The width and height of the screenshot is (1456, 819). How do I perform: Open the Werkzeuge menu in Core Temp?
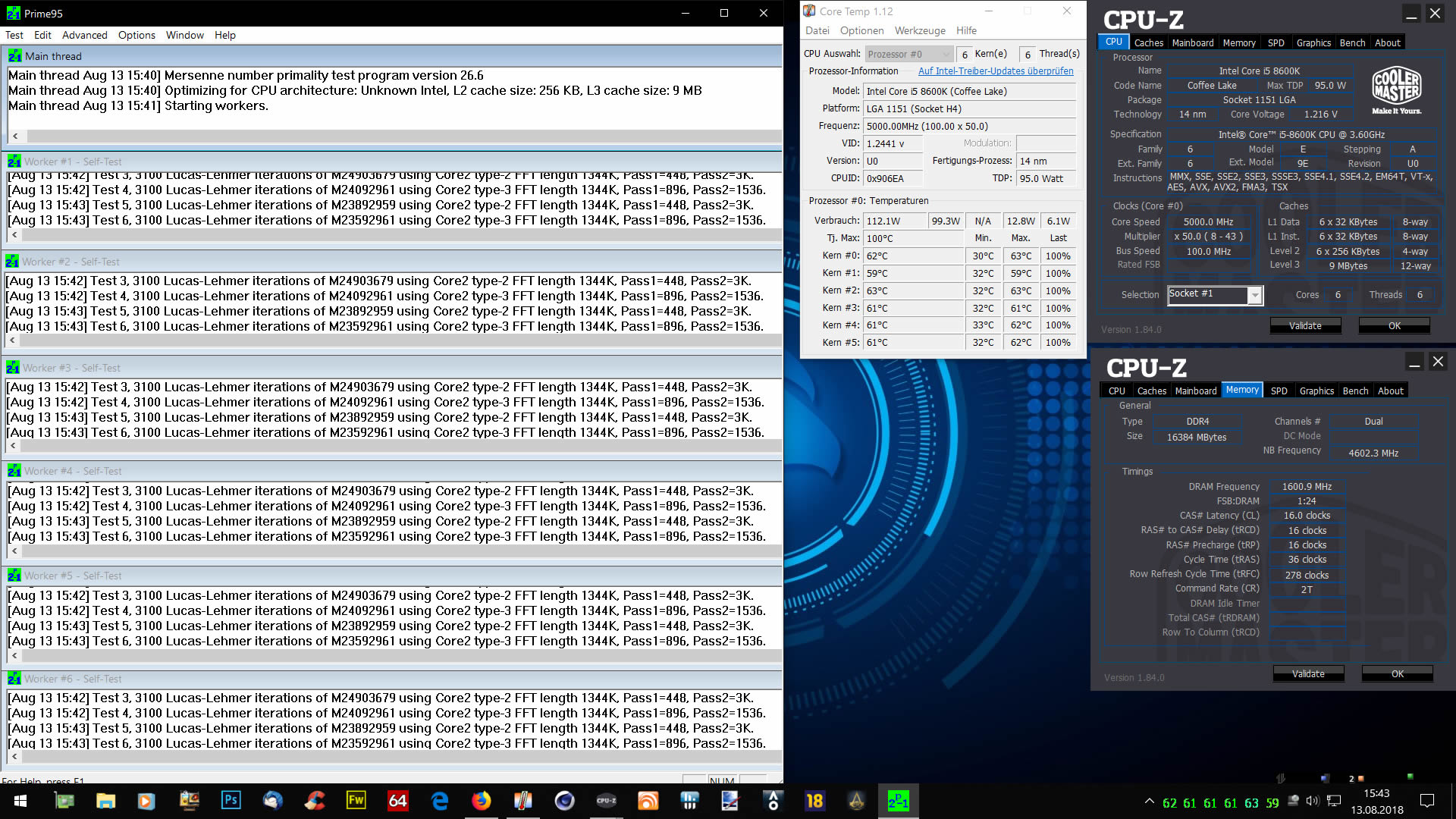tap(920, 30)
